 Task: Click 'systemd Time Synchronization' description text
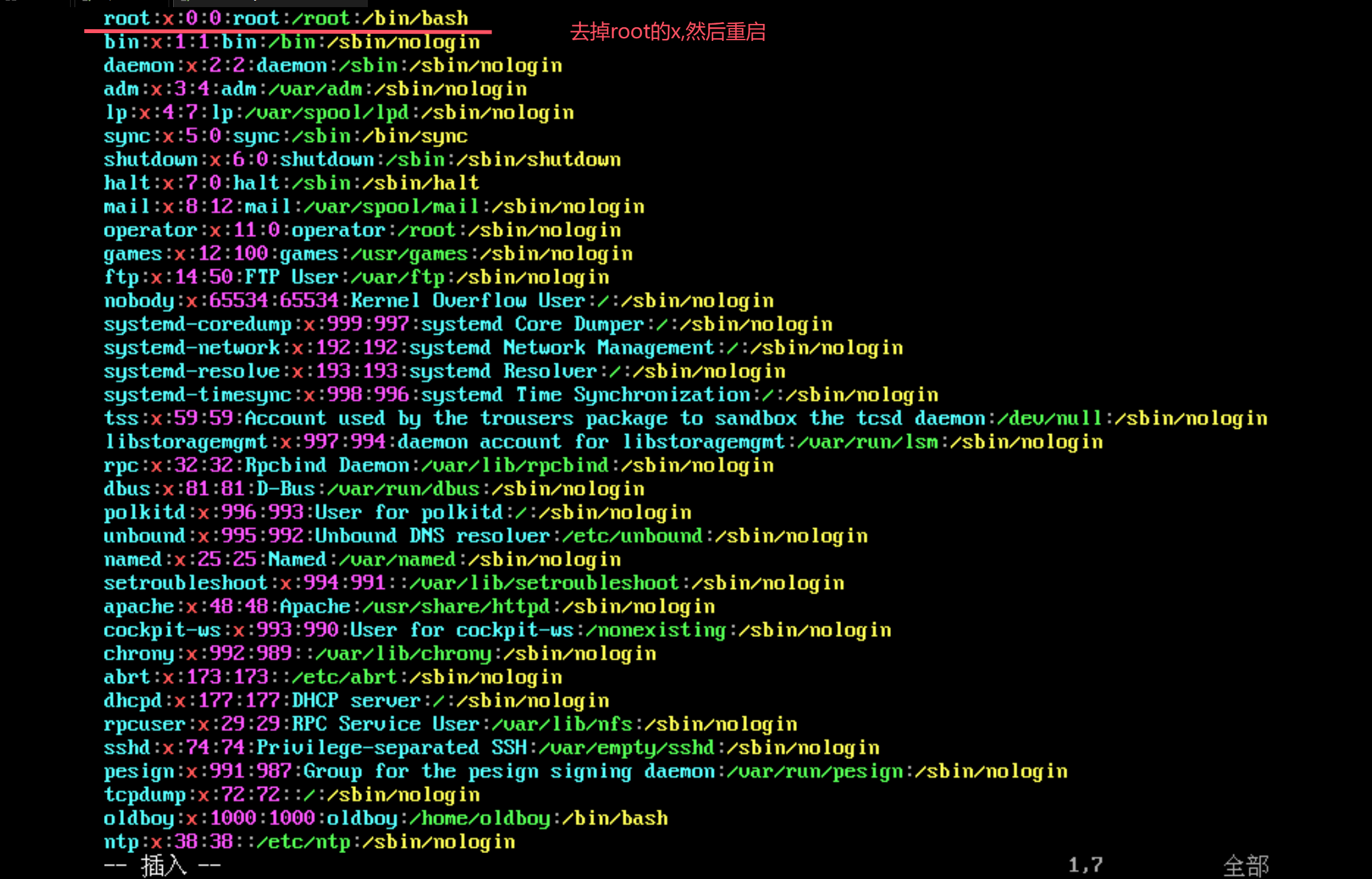pos(585,394)
